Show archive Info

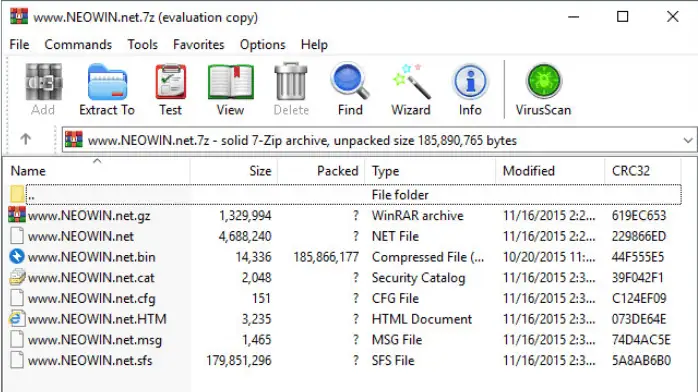pos(470,81)
